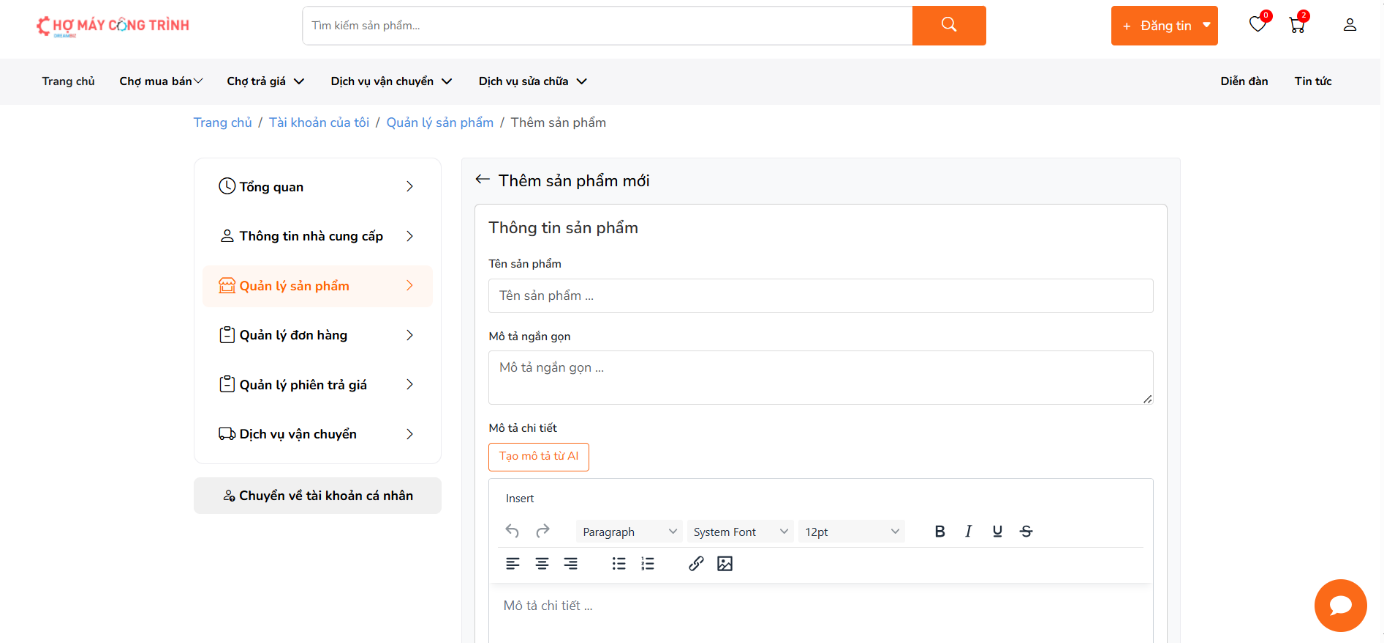Image resolution: width=1384 pixels, height=643 pixels.
Task: Insert a link using the link icon
Action: tap(696, 564)
